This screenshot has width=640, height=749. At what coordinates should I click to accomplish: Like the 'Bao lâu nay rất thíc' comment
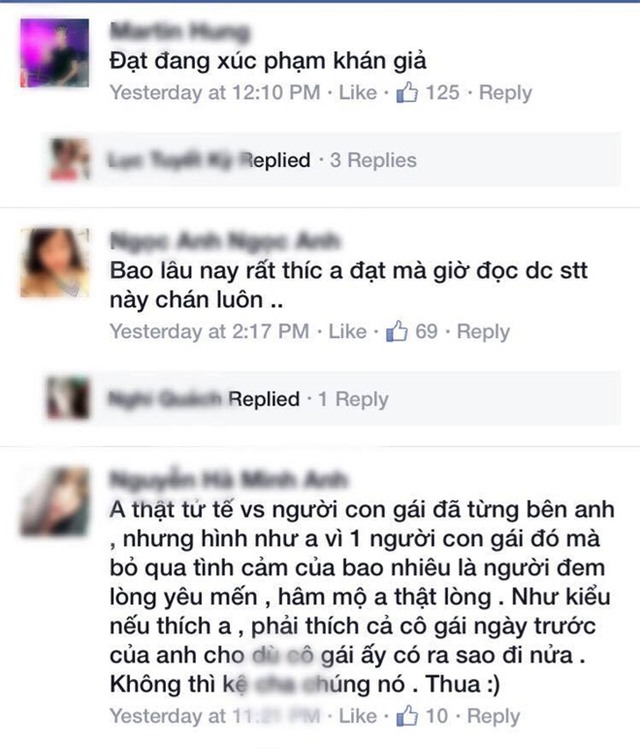pyautogui.click(x=347, y=331)
